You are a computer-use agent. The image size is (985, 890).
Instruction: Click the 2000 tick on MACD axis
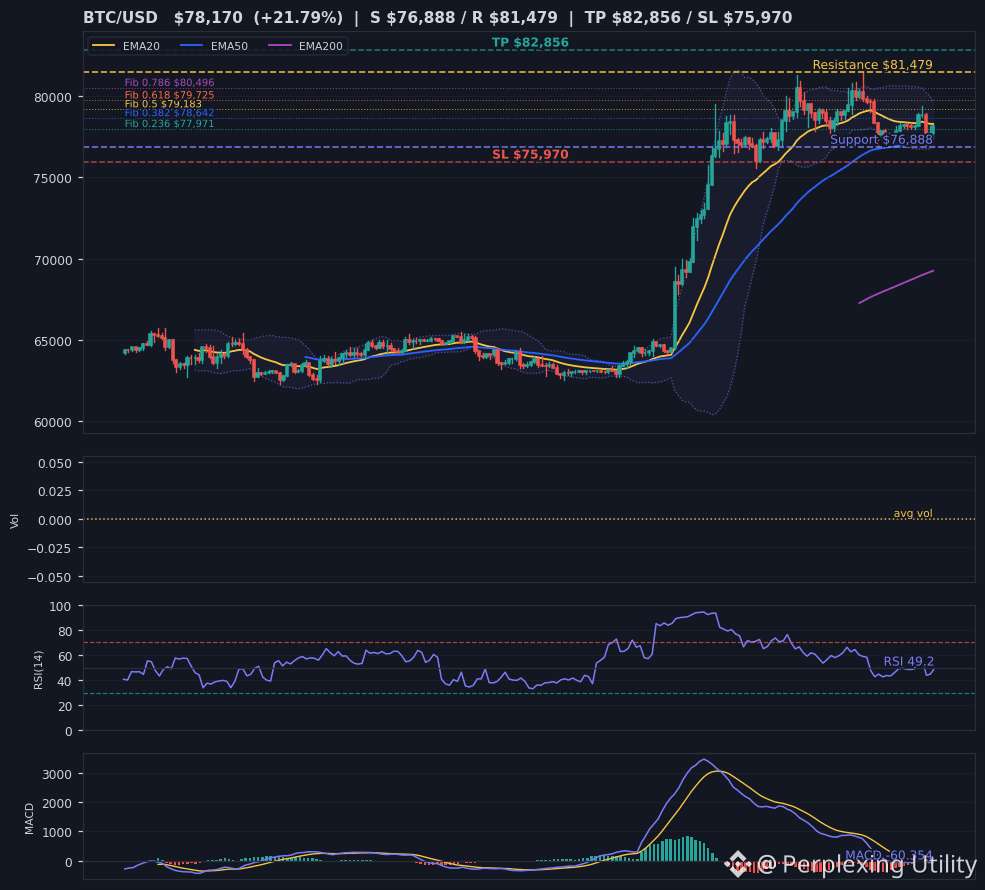57,803
